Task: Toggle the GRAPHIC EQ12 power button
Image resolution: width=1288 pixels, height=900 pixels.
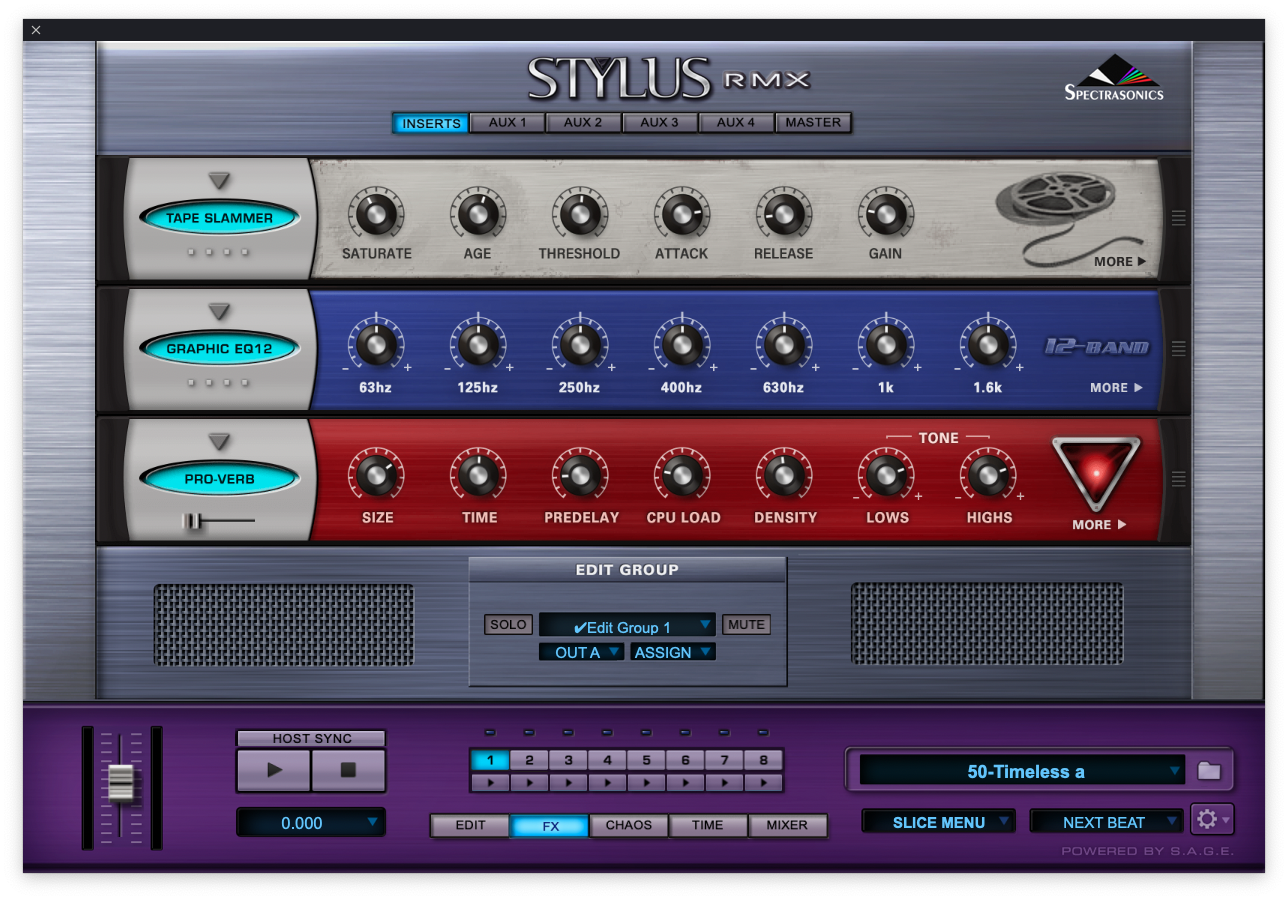Action: point(219,349)
